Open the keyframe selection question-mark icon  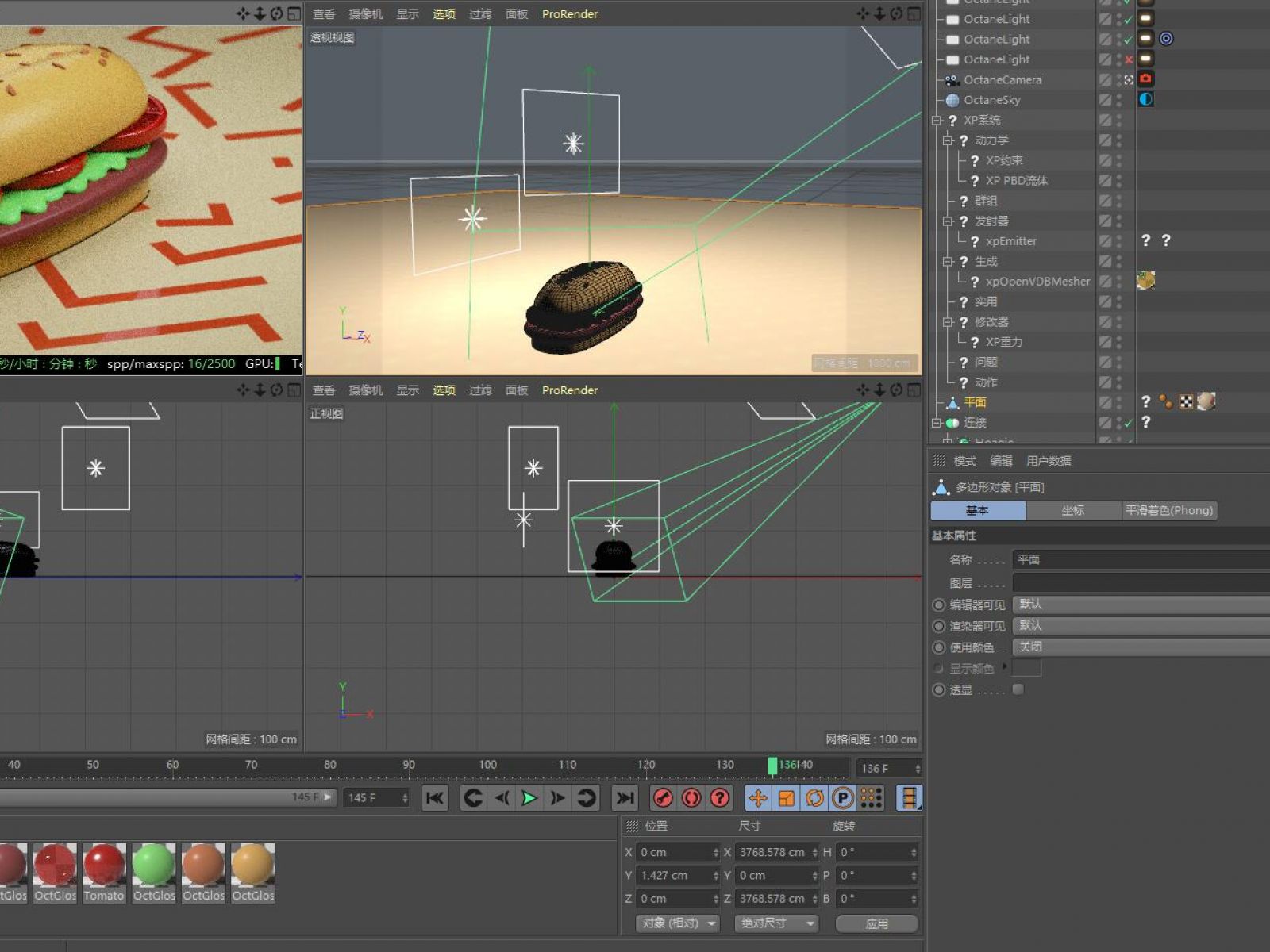click(720, 798)
